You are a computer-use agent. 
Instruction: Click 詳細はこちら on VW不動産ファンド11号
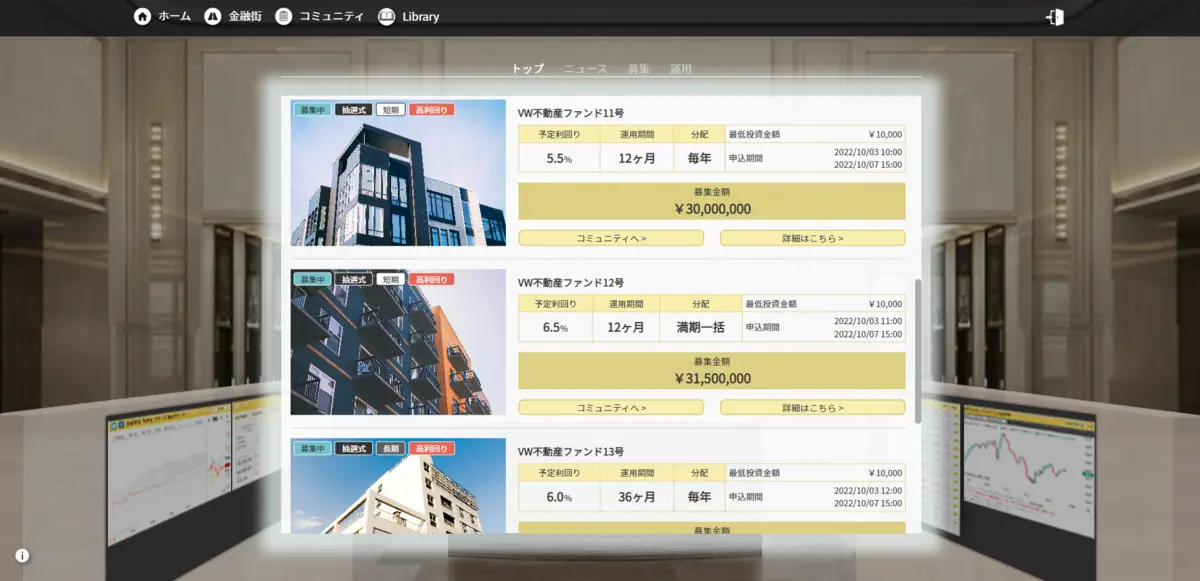[x=812, y=238]
